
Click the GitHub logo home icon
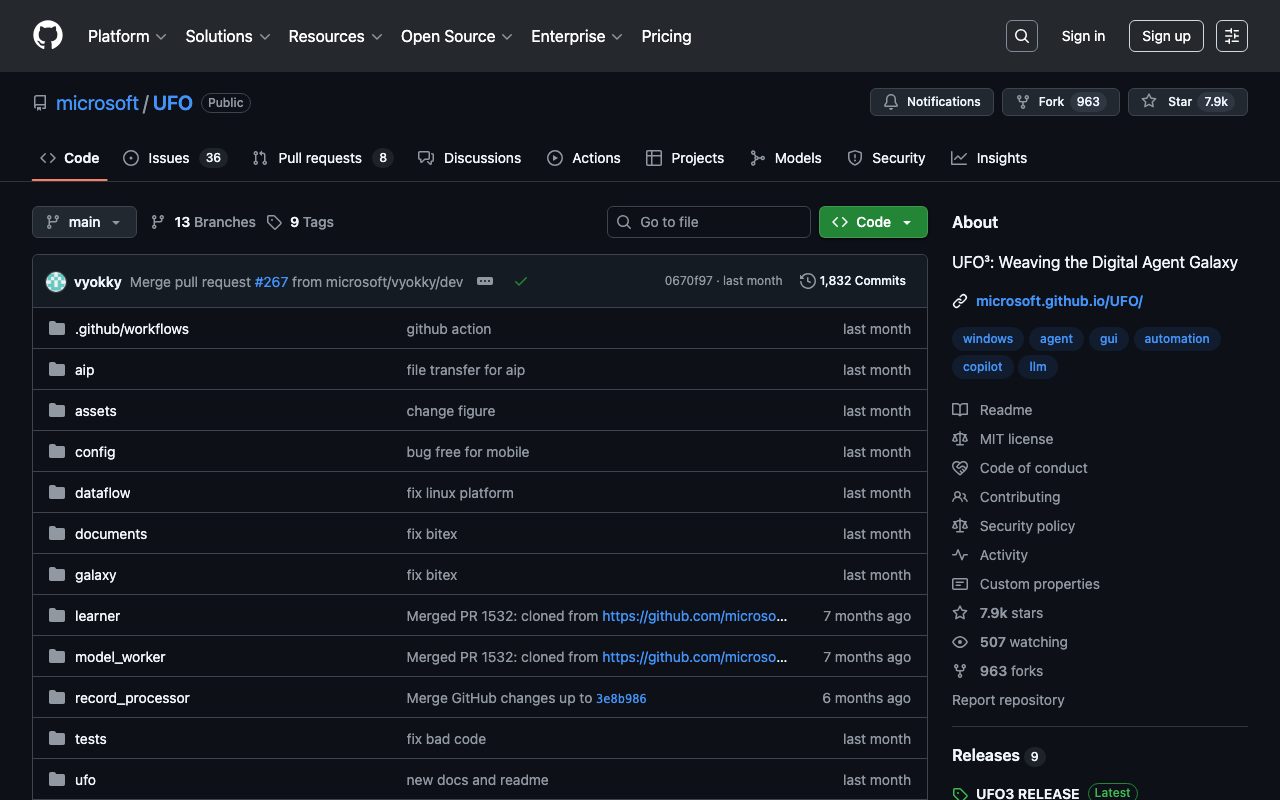tap(48, 36)
